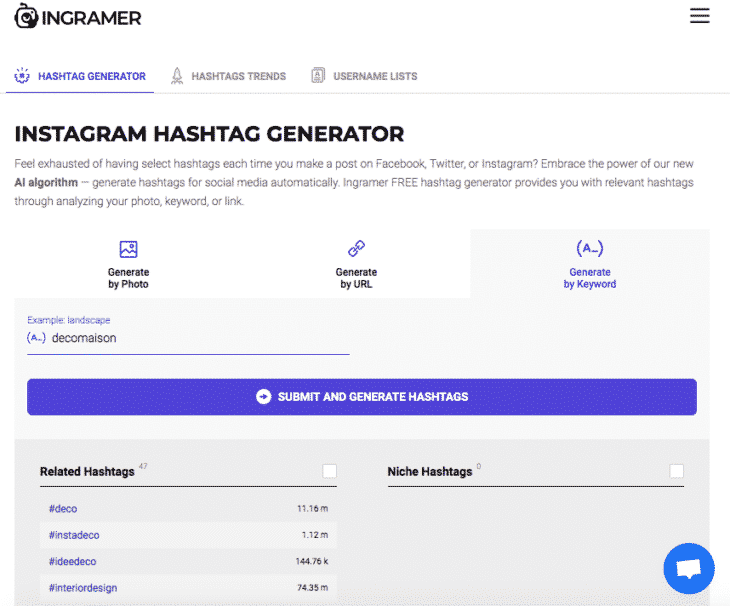Click the Username Lists contact icon

(318, 76)
